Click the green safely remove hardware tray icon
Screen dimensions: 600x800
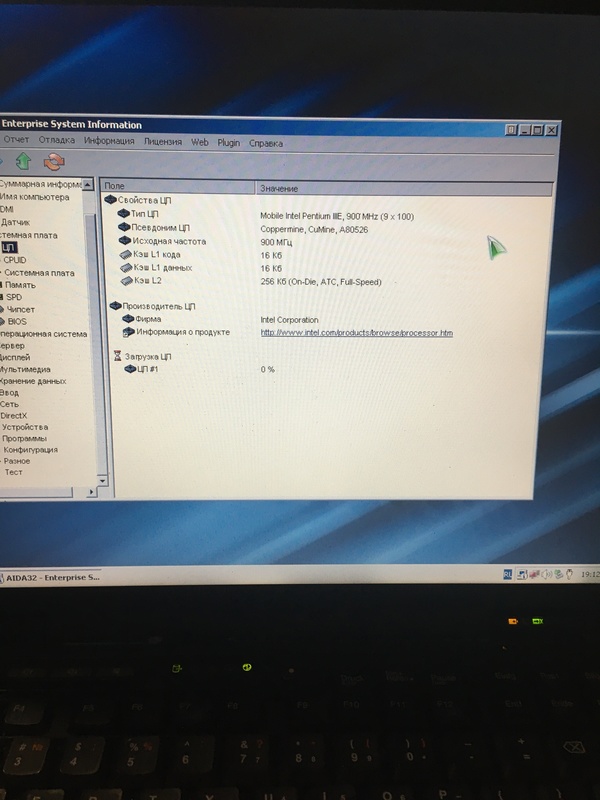pos(559,574)
